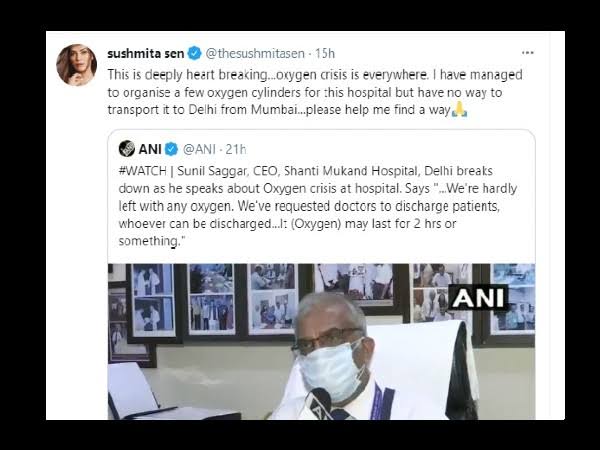Play the ANI video of the hospital CEO
This screenshot has width=600, height=450.
click(x=321, y=342)
